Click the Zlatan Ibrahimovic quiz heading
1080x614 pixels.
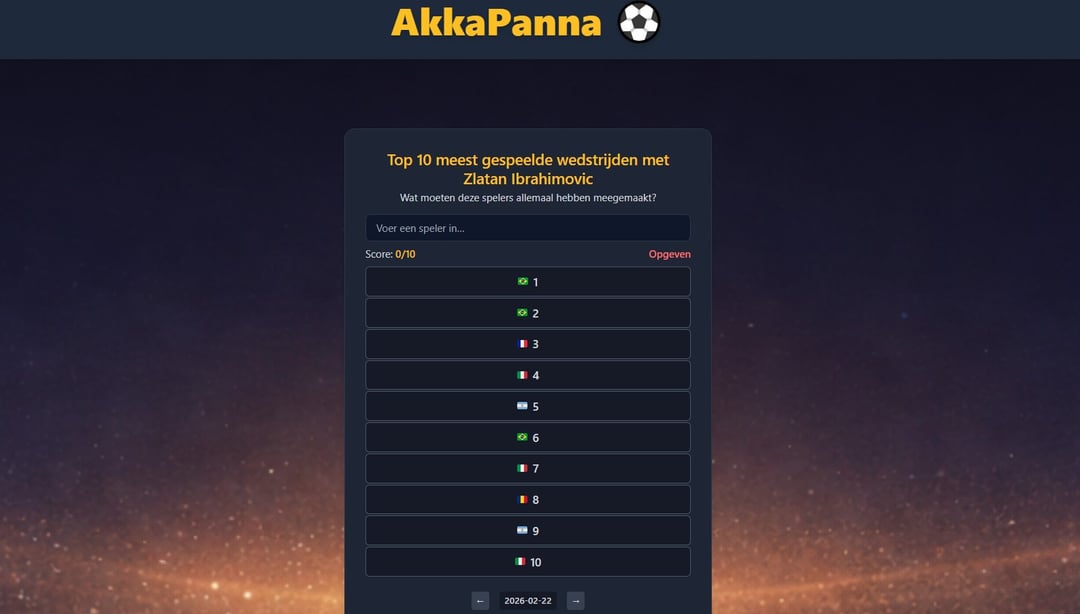(528, 169)
